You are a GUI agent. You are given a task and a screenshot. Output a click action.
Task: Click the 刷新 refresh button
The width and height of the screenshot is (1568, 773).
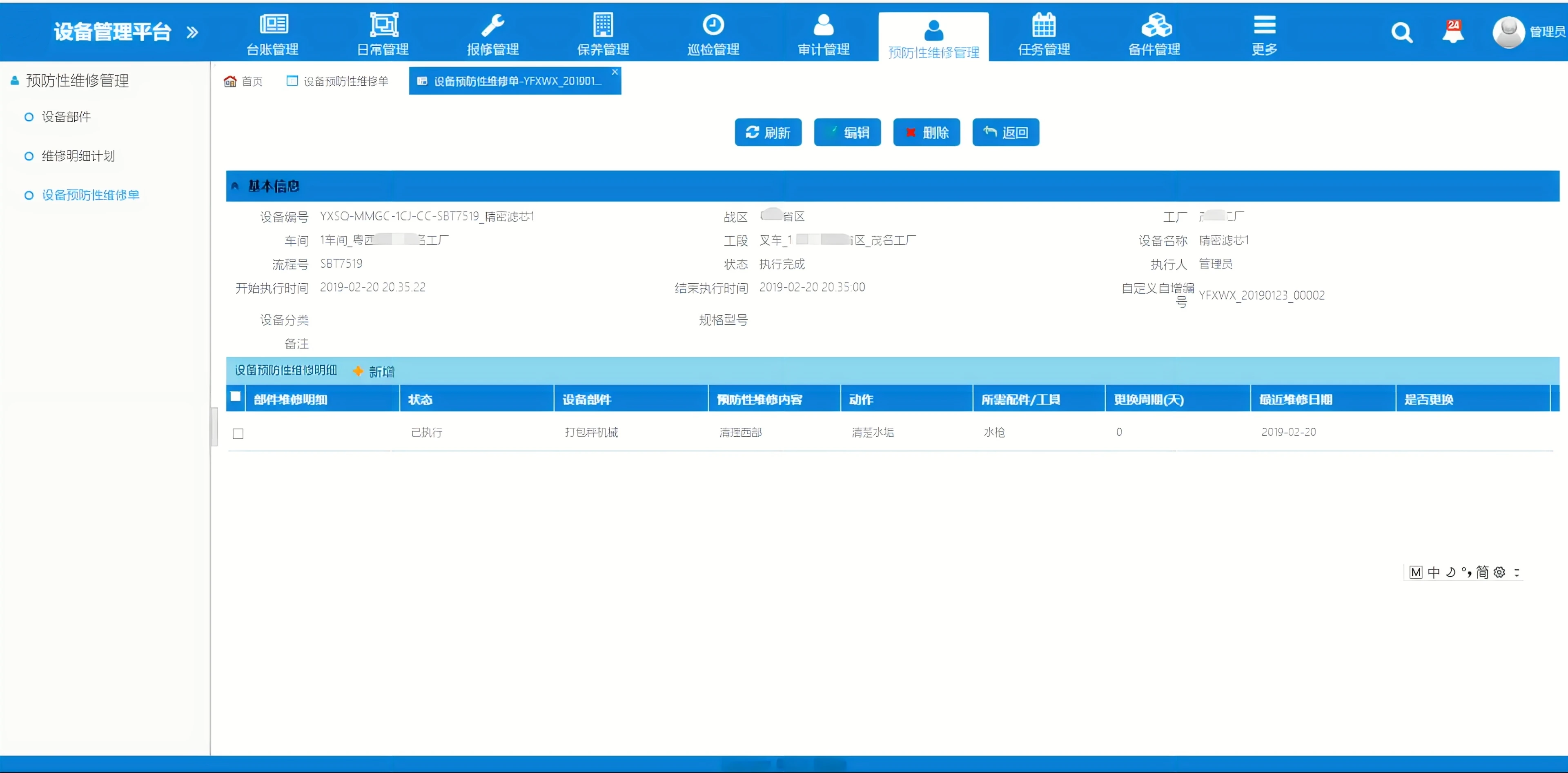(768, 132)
